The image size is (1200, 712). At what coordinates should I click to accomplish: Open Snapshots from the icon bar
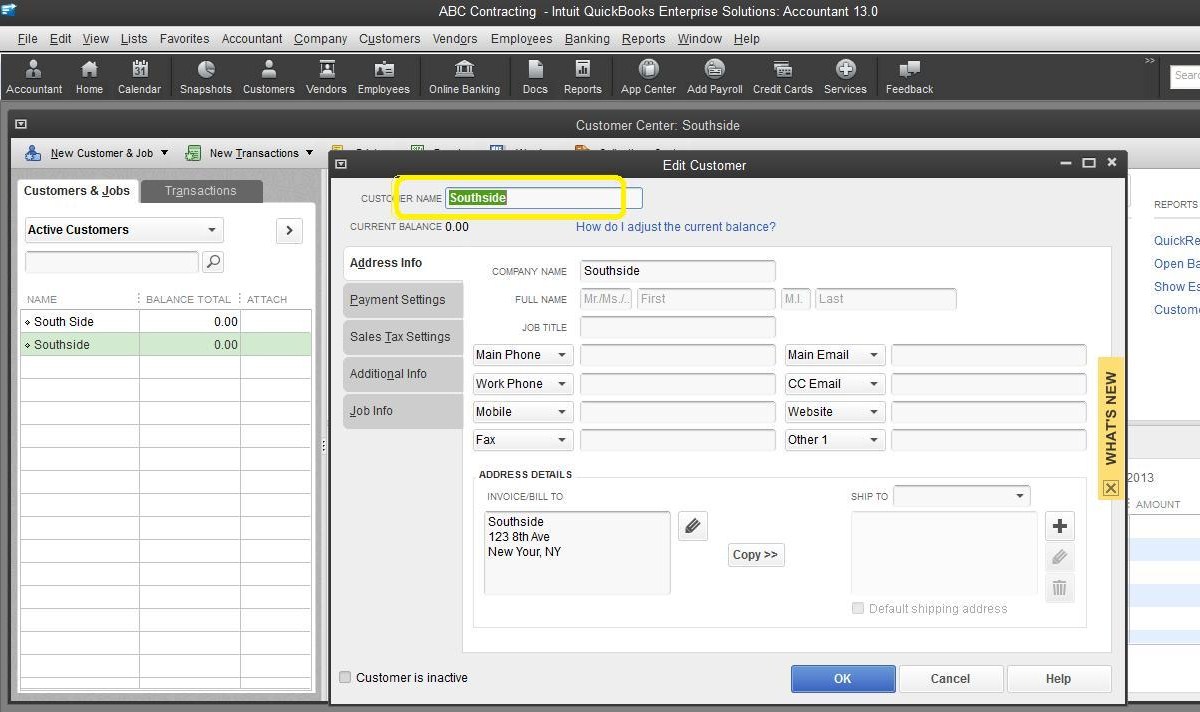(x=206, y=77)
